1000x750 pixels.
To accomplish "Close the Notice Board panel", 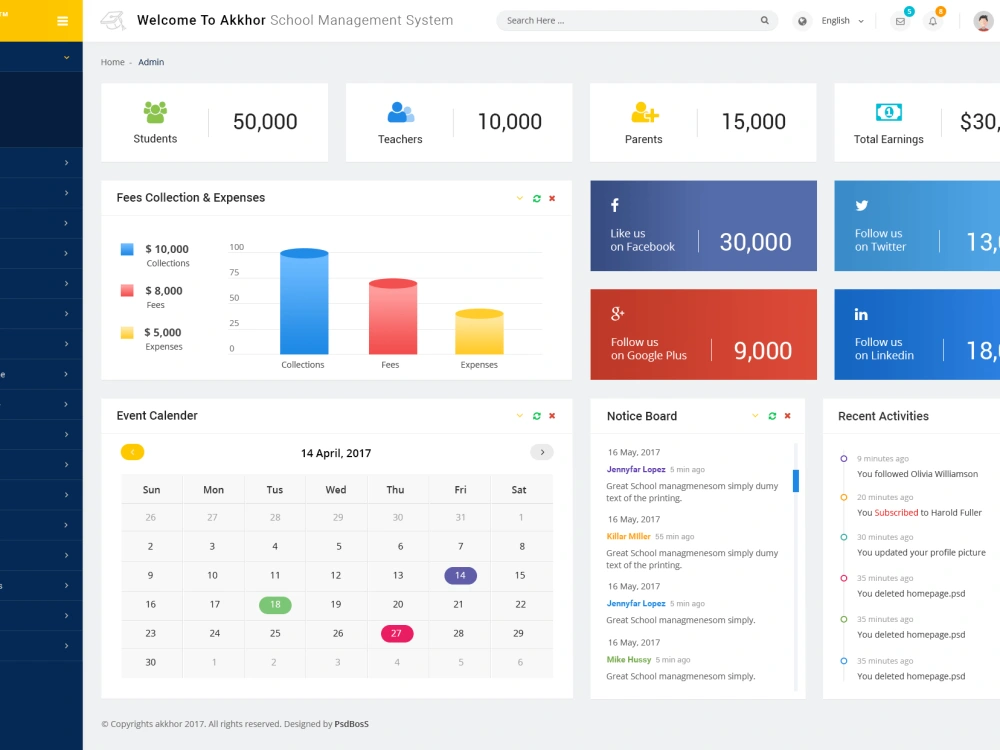I will click(788, 416).
